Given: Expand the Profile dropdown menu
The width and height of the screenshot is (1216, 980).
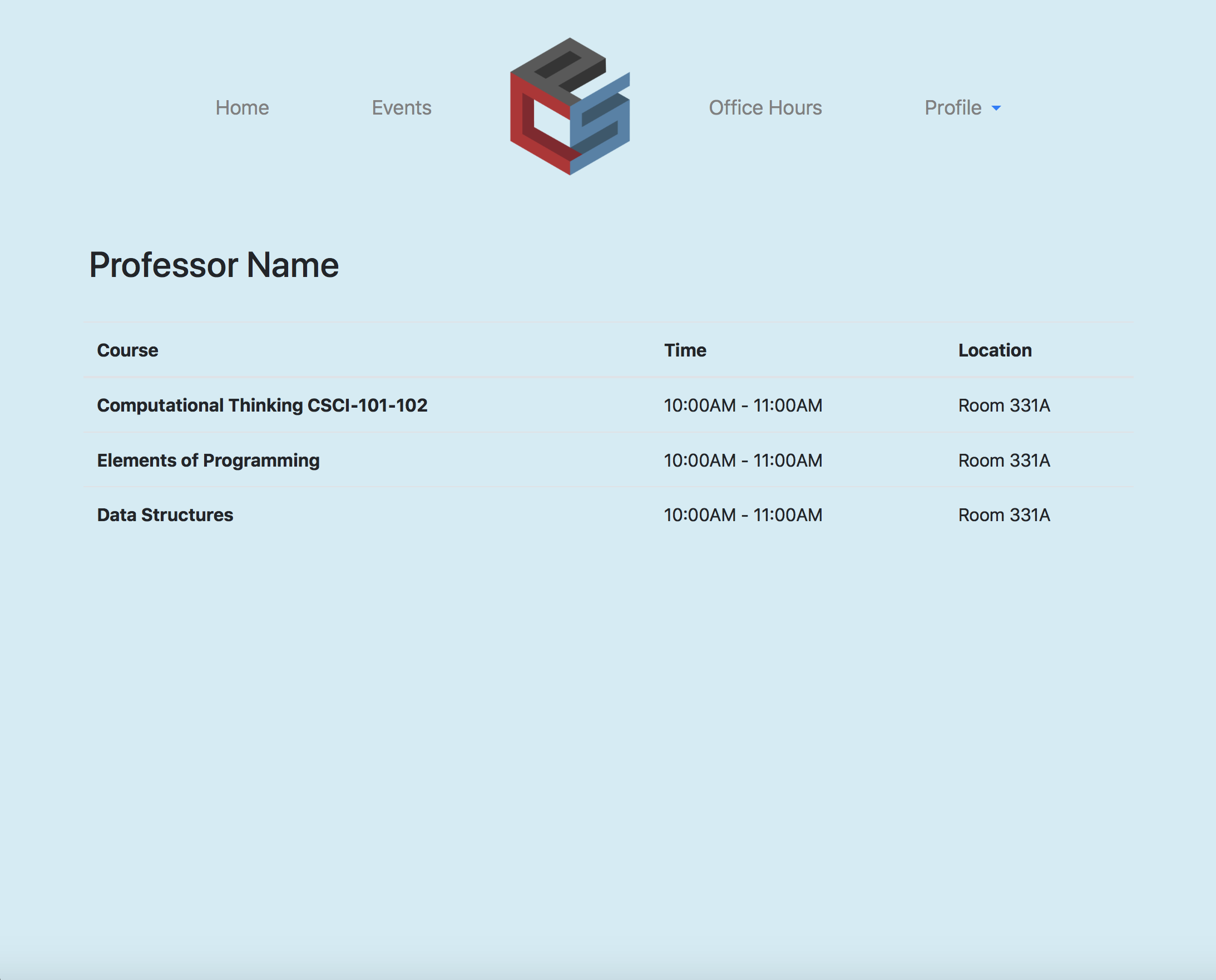Looking at the screenshot, I should (x=953, y=108).
